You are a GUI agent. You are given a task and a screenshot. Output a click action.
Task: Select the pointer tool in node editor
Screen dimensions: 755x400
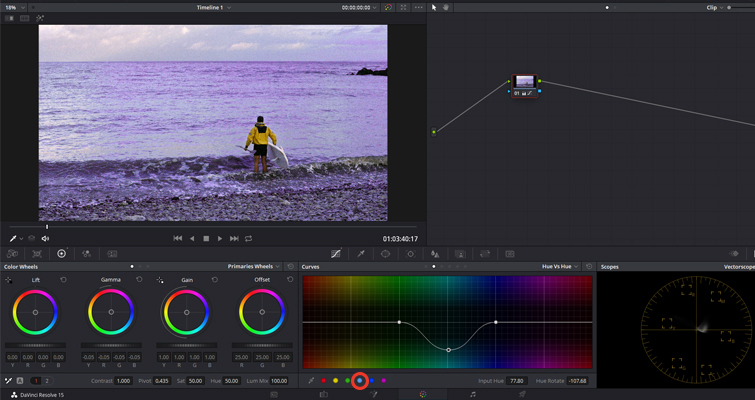click(434, 8)
